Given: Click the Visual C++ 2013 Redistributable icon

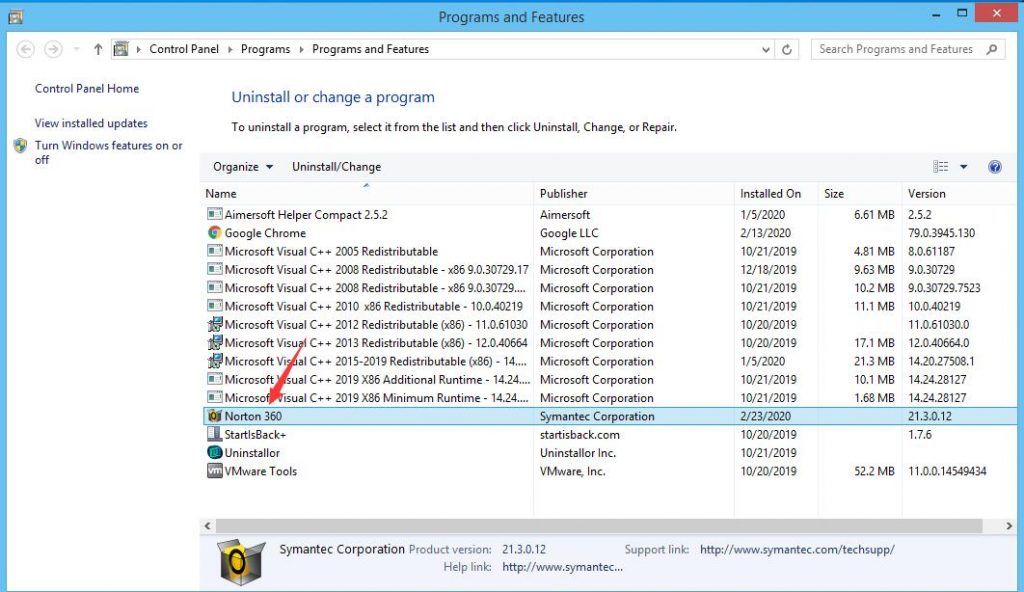Looking at the screenshot, I should coord(214,342).
